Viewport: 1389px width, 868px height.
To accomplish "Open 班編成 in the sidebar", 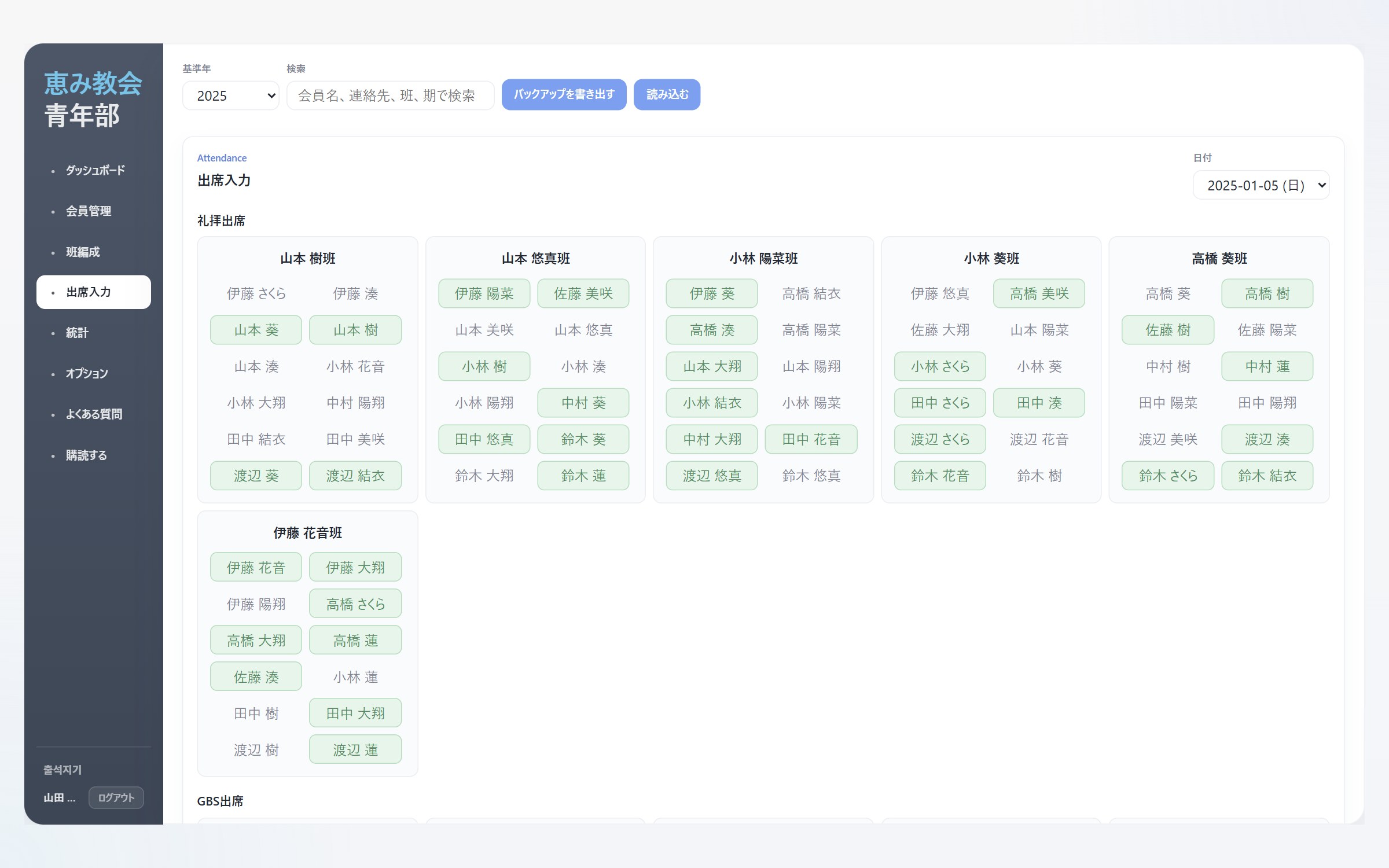I will coord(94,252).
